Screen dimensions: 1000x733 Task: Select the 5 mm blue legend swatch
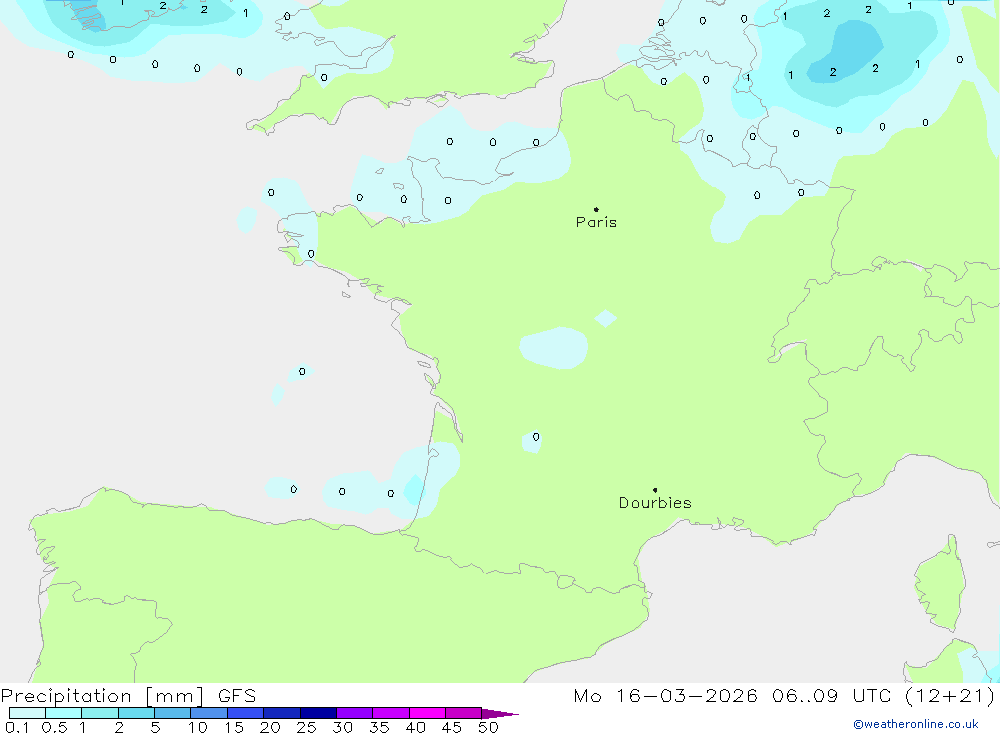173,713
